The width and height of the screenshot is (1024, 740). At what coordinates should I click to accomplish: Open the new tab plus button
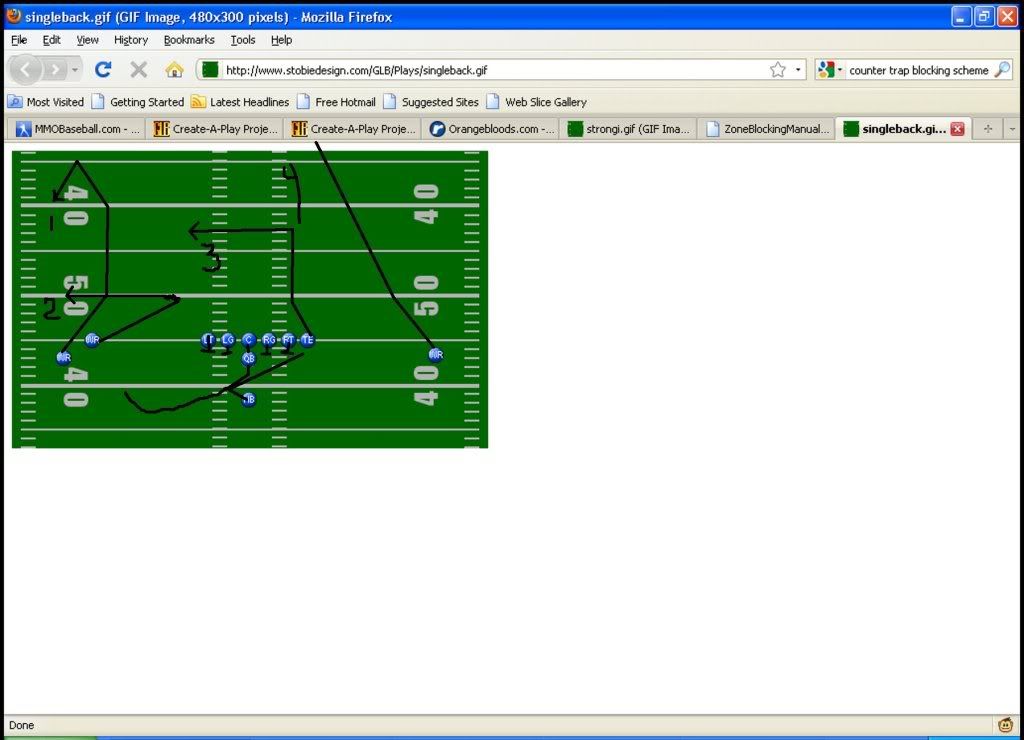[988, 129]
